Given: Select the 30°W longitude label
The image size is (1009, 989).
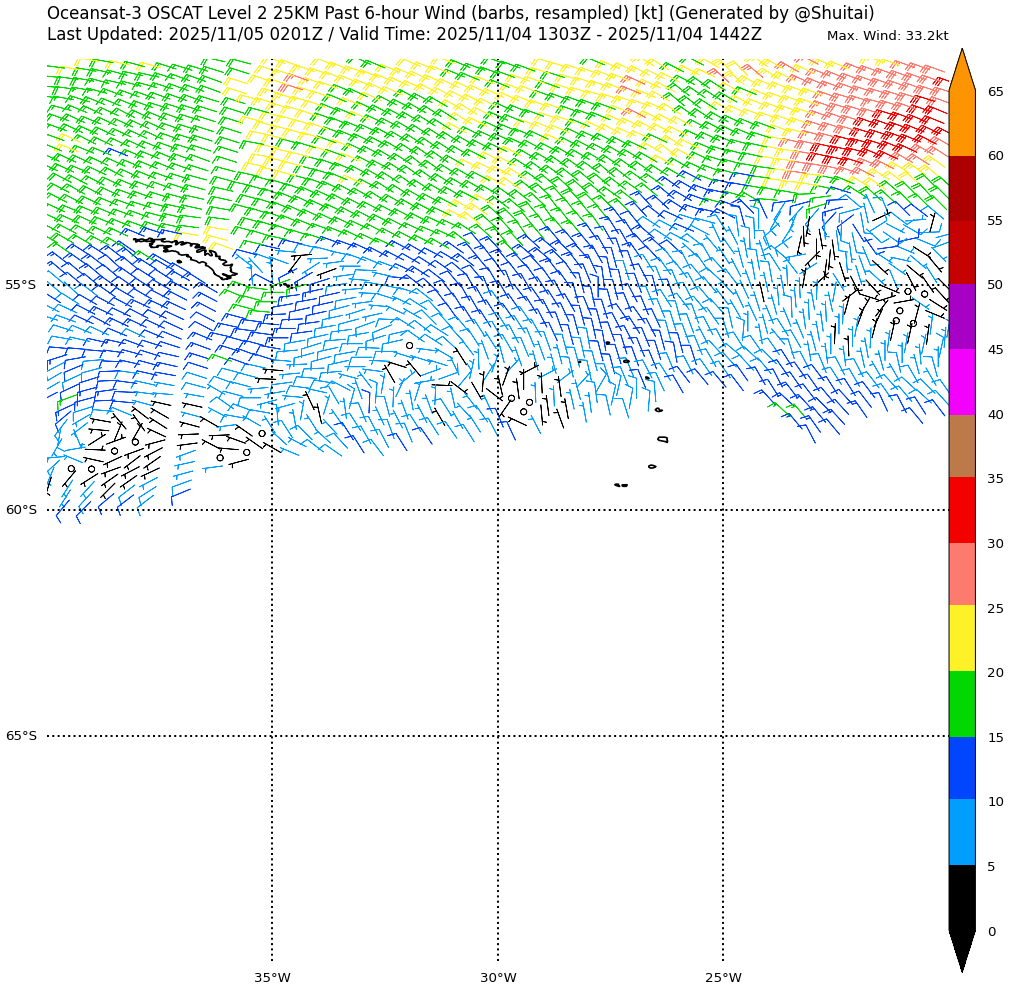Looking at the screenshot, I should point(498,978).
